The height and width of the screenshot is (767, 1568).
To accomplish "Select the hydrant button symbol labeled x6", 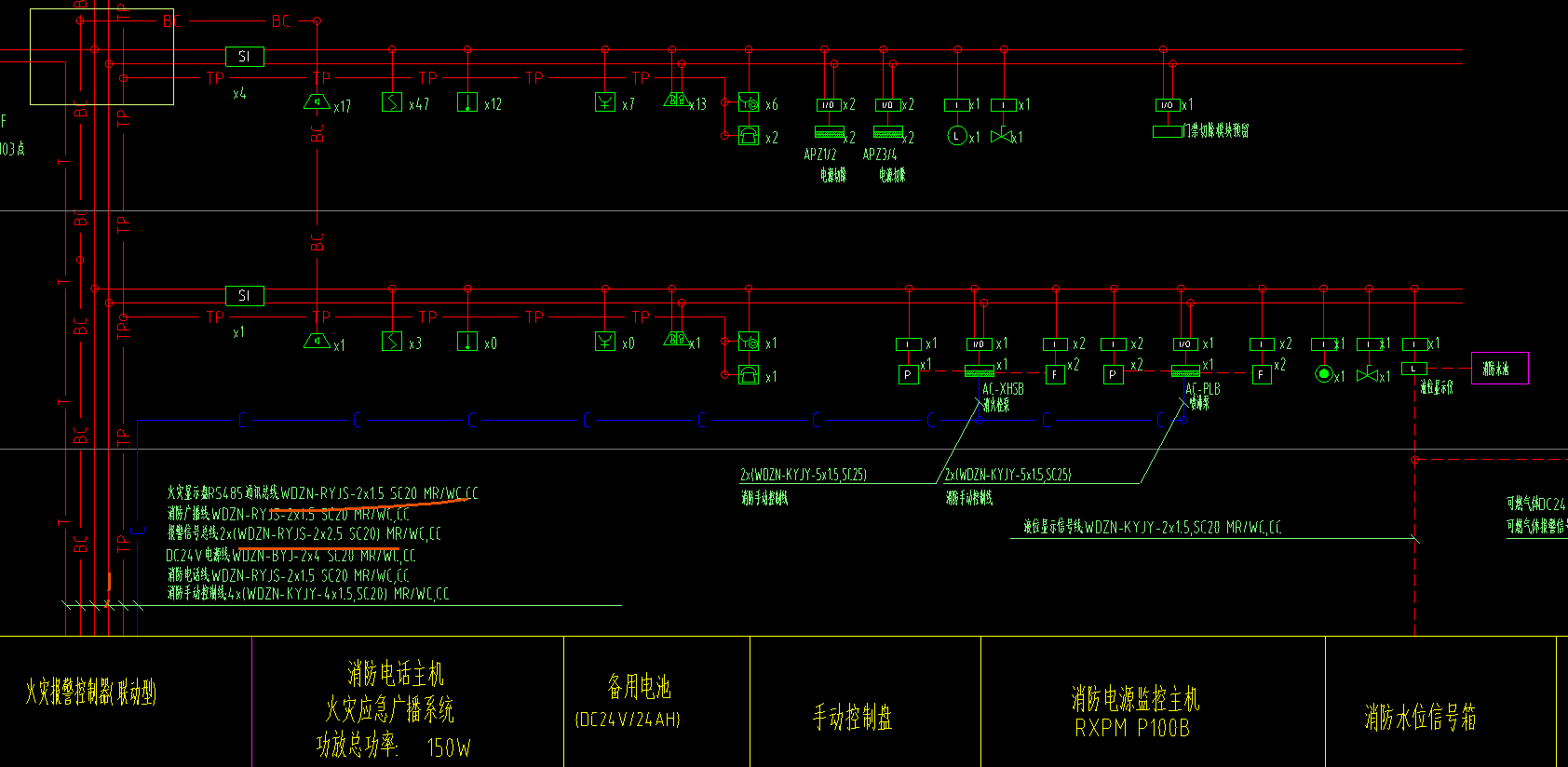I will [749, 102].
